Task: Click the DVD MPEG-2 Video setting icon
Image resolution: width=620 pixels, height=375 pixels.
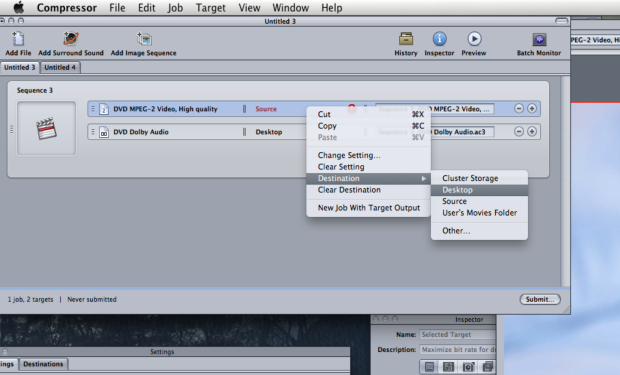Action: click(104, 109)
